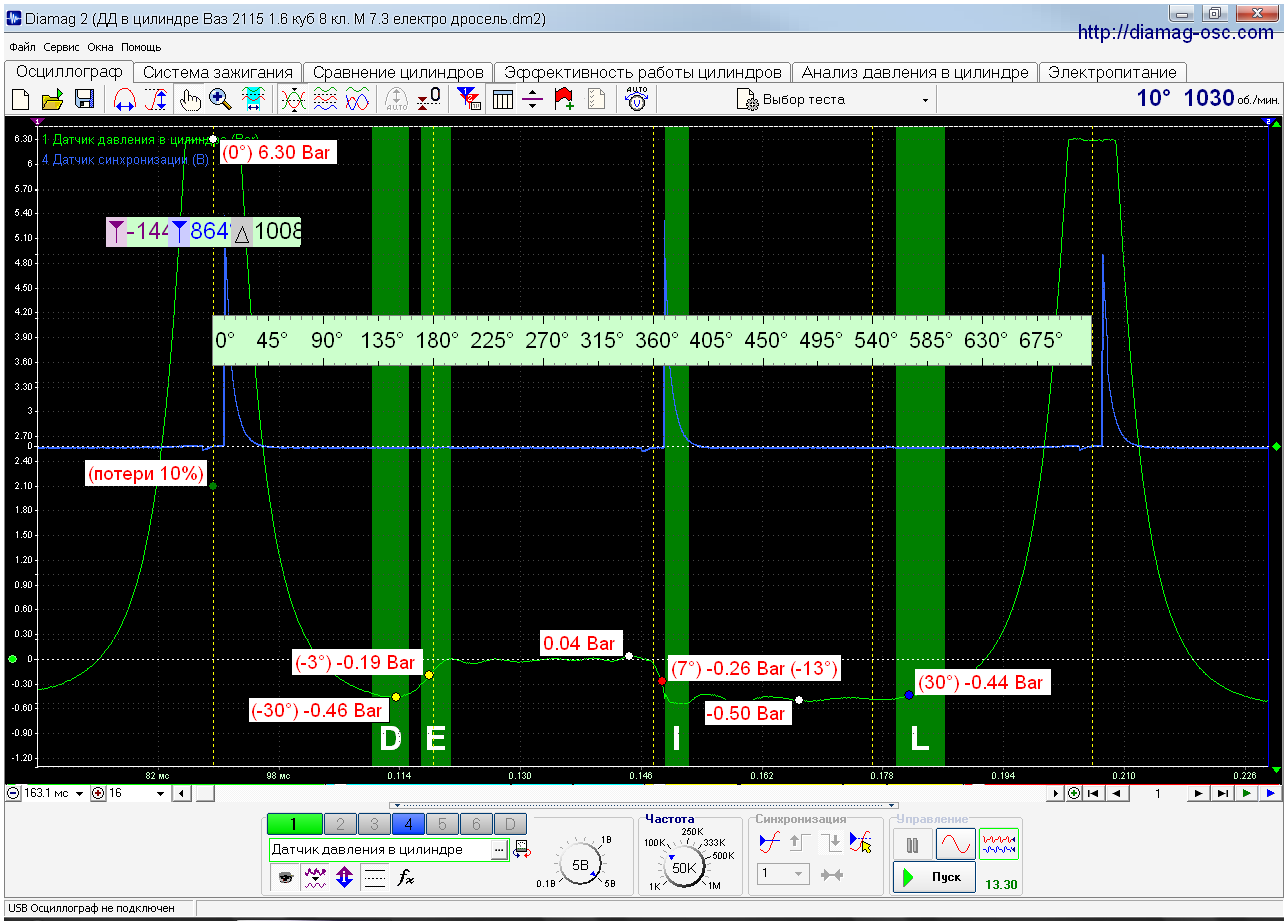Switch to Анализ давления в цилиндре tab
1288x921 pixels.
[x=915, y=72]
